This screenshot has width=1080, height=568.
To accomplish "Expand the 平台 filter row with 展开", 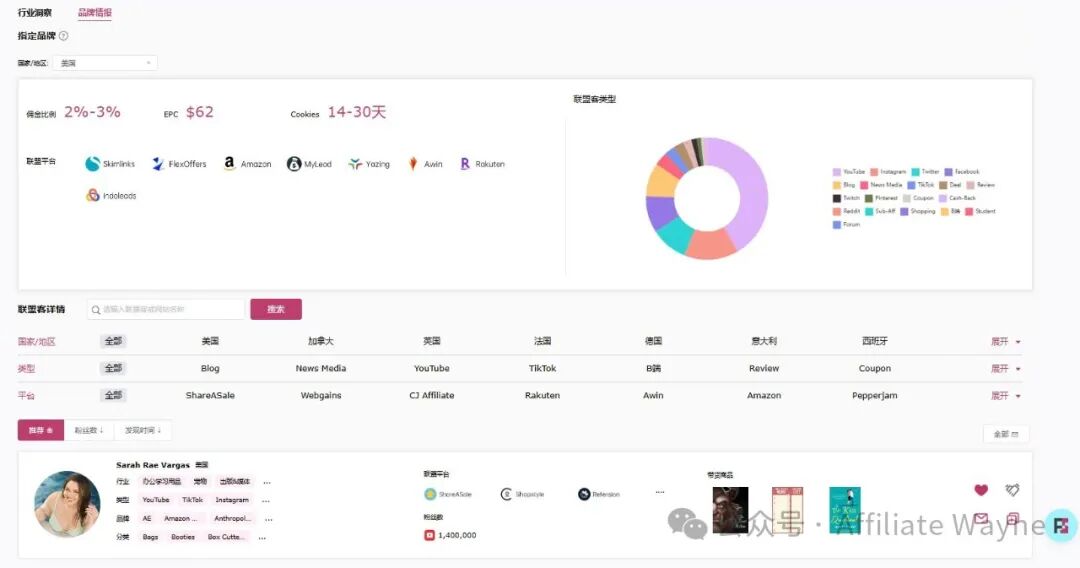I will click(1006, 396).
